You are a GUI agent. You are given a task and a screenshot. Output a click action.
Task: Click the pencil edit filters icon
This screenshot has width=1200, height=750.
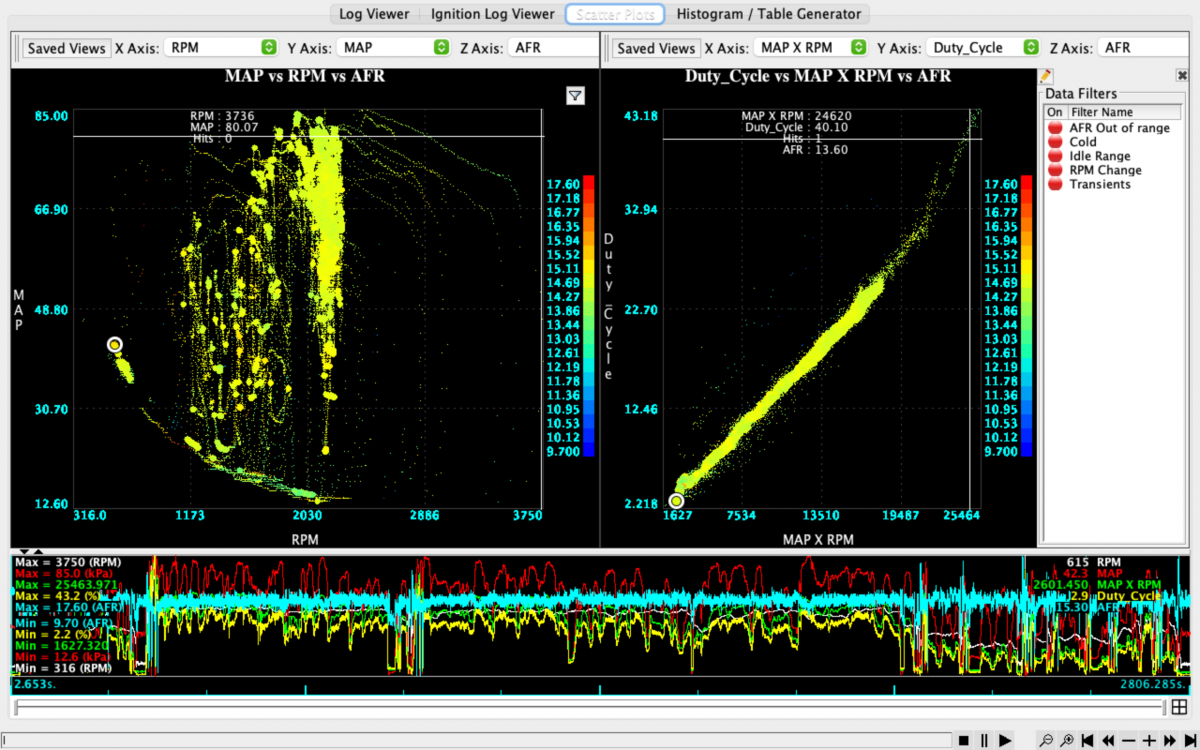[x=1046, y=76]
